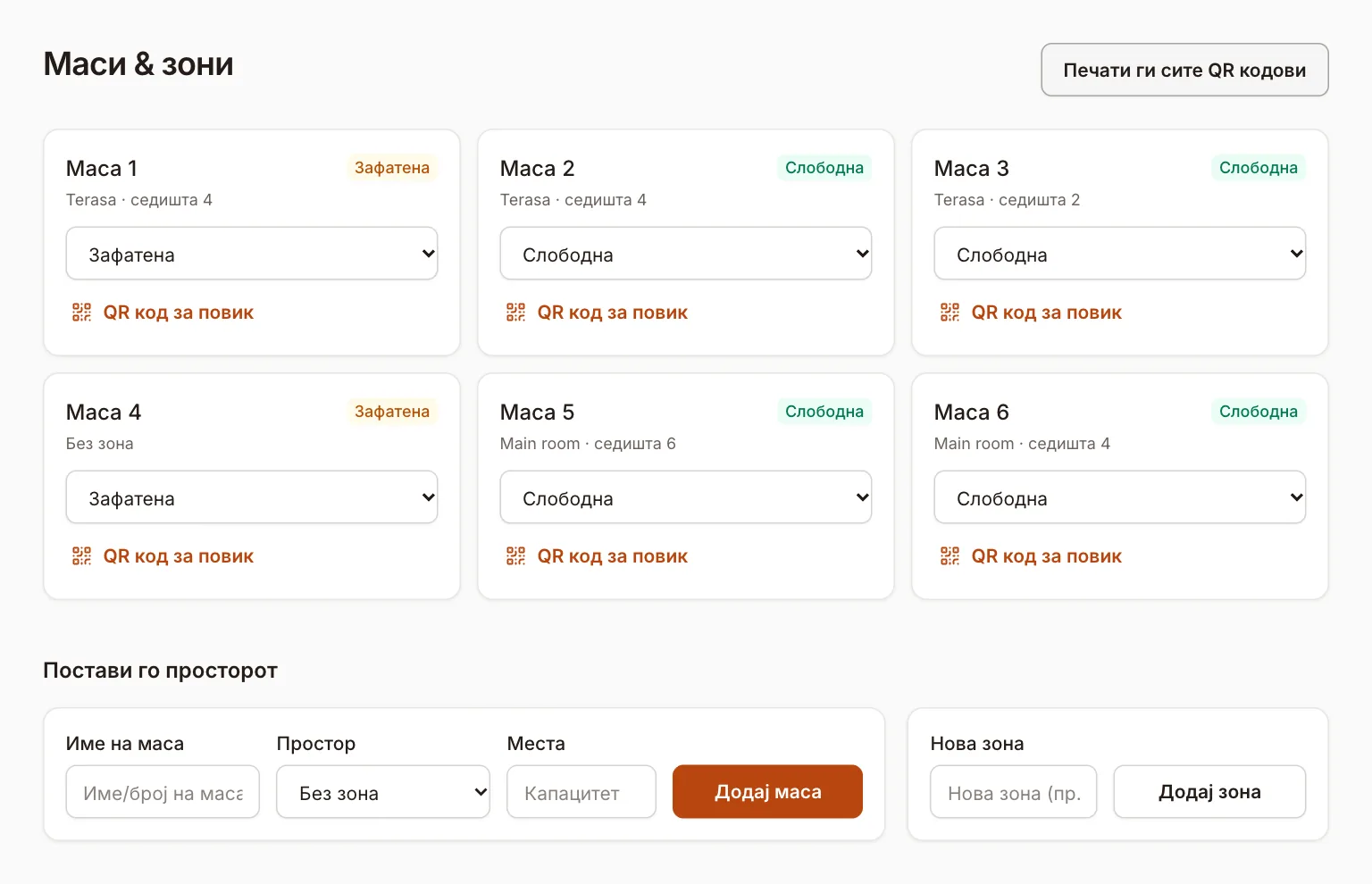
Task: Click 'Main room · седишта 6' text
Action: [588, 444]
